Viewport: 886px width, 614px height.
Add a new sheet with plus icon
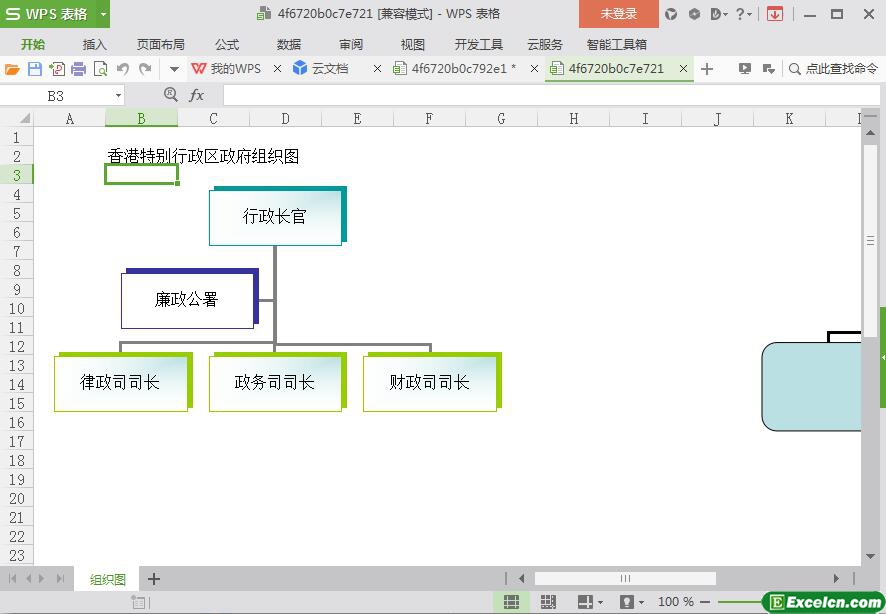click(x=154, y=579)
